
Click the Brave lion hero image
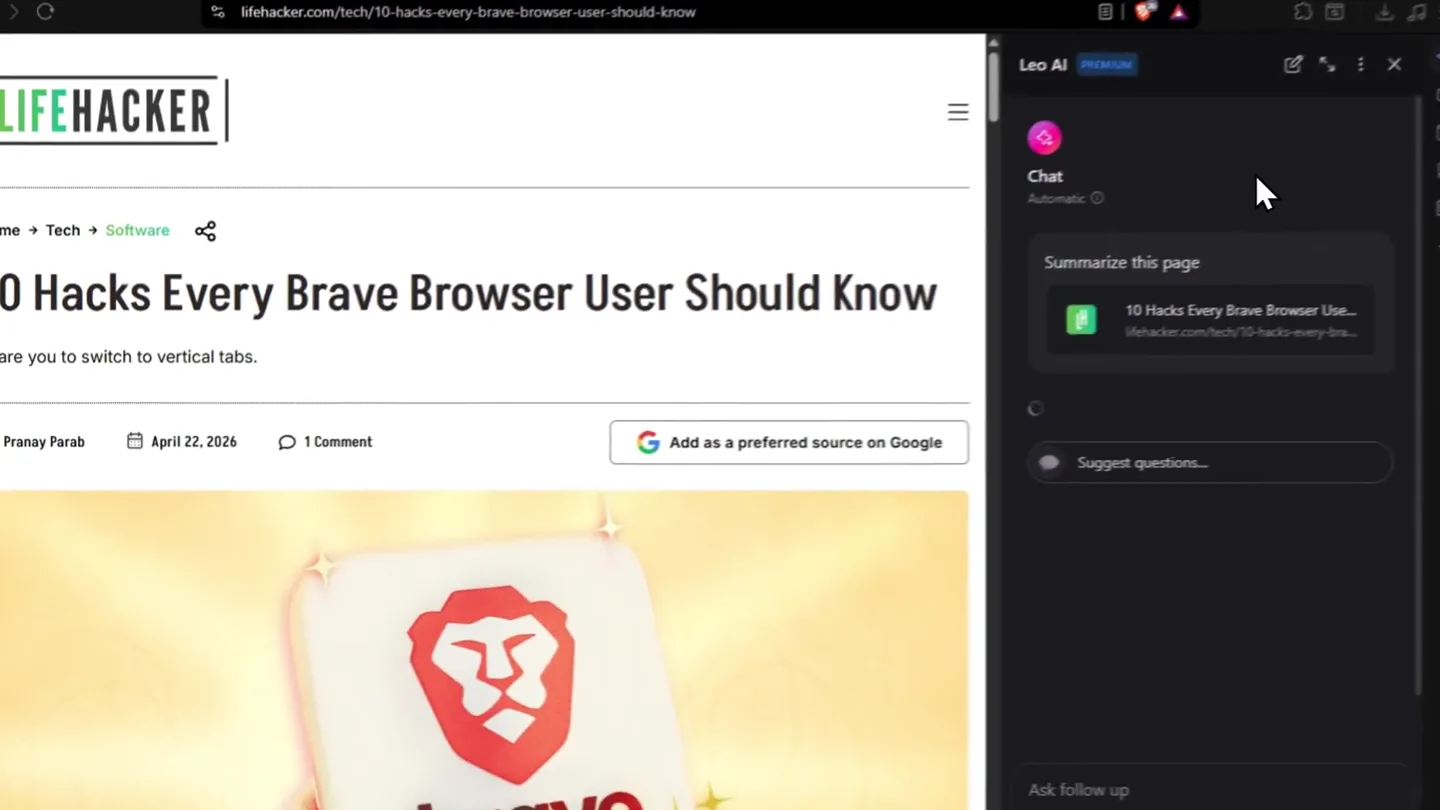(x=484, y=650)
